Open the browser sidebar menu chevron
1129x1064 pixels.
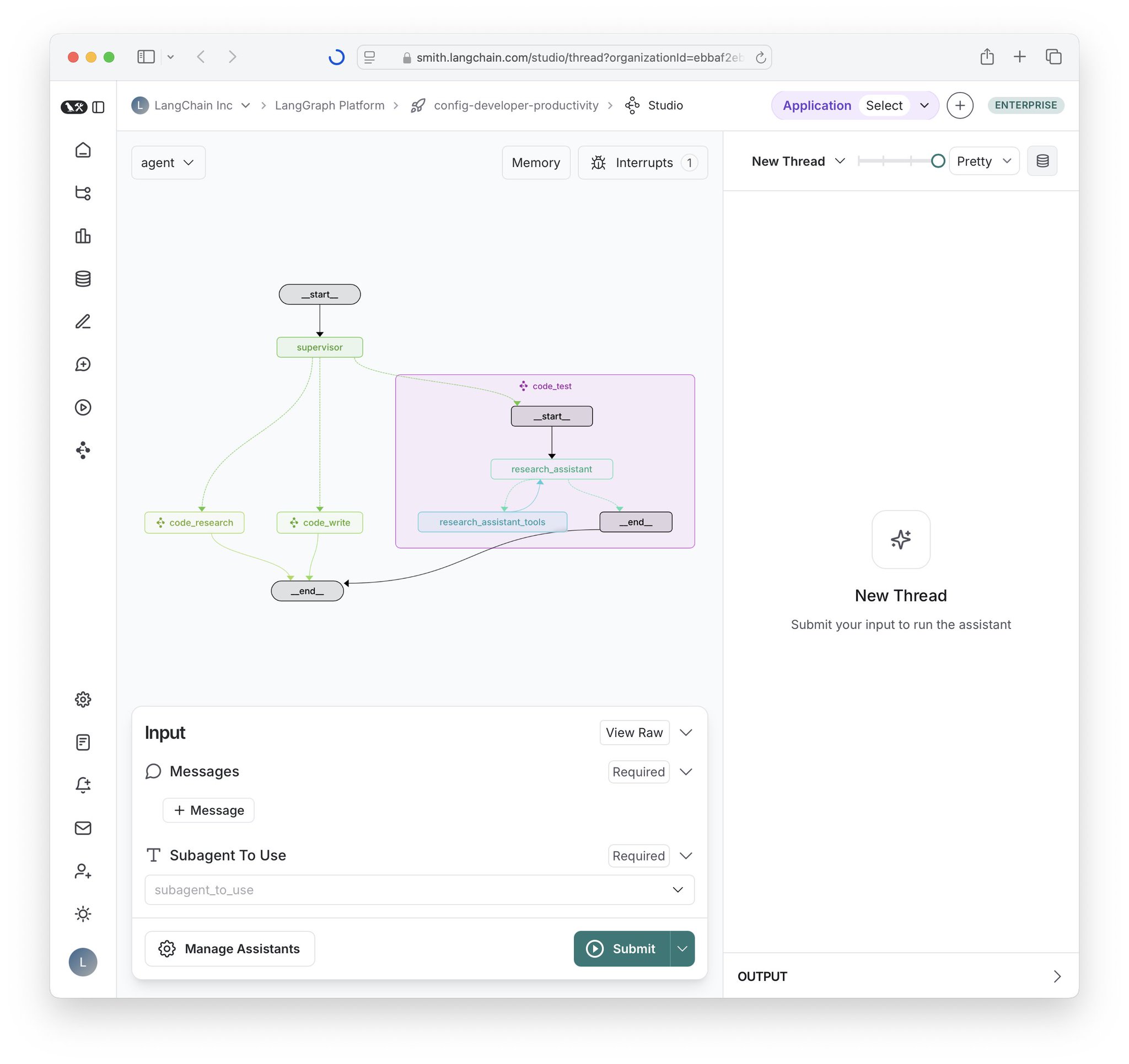[170, 57]
